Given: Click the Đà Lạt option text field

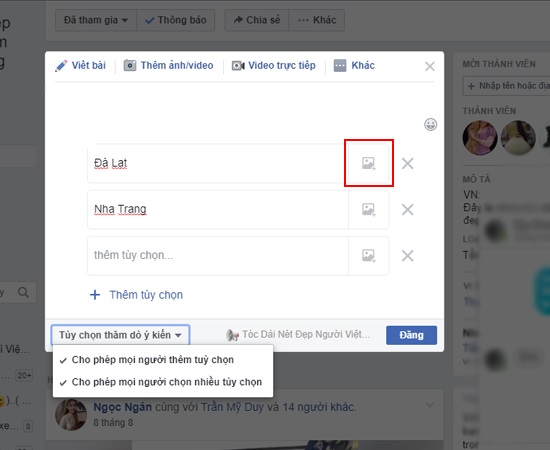Looking at the screenshot, I should [218, 163].
